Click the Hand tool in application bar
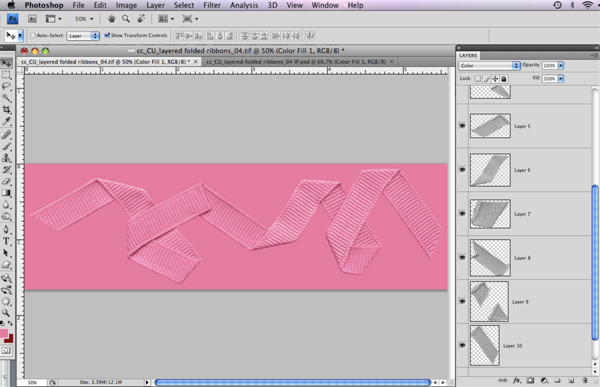Viewport: 600px width, 387px height. click(x=111, y=19)
